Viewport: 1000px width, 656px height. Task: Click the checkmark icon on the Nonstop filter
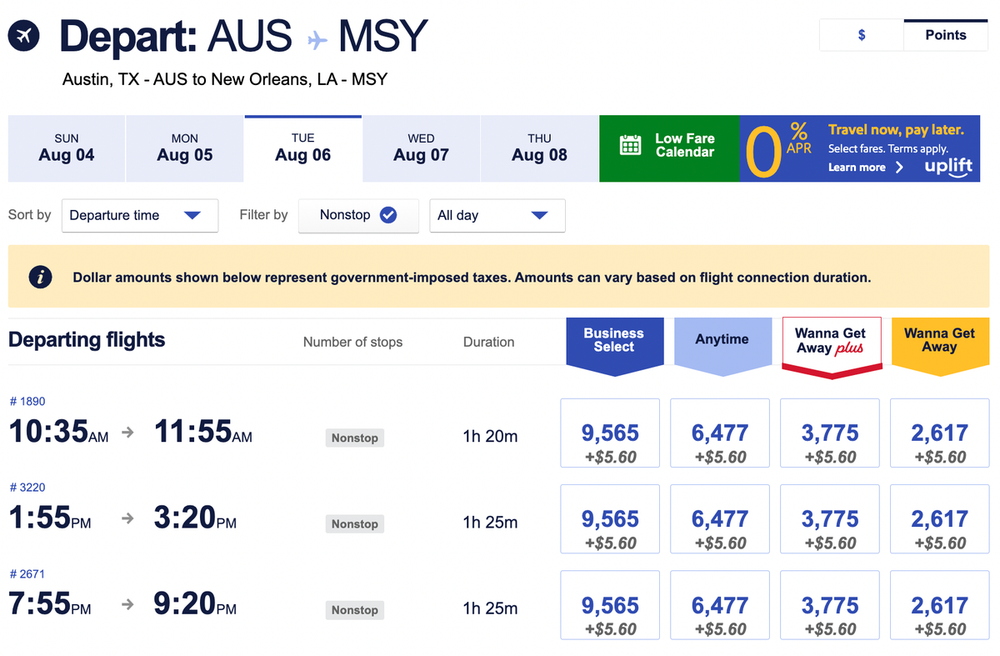388,215
